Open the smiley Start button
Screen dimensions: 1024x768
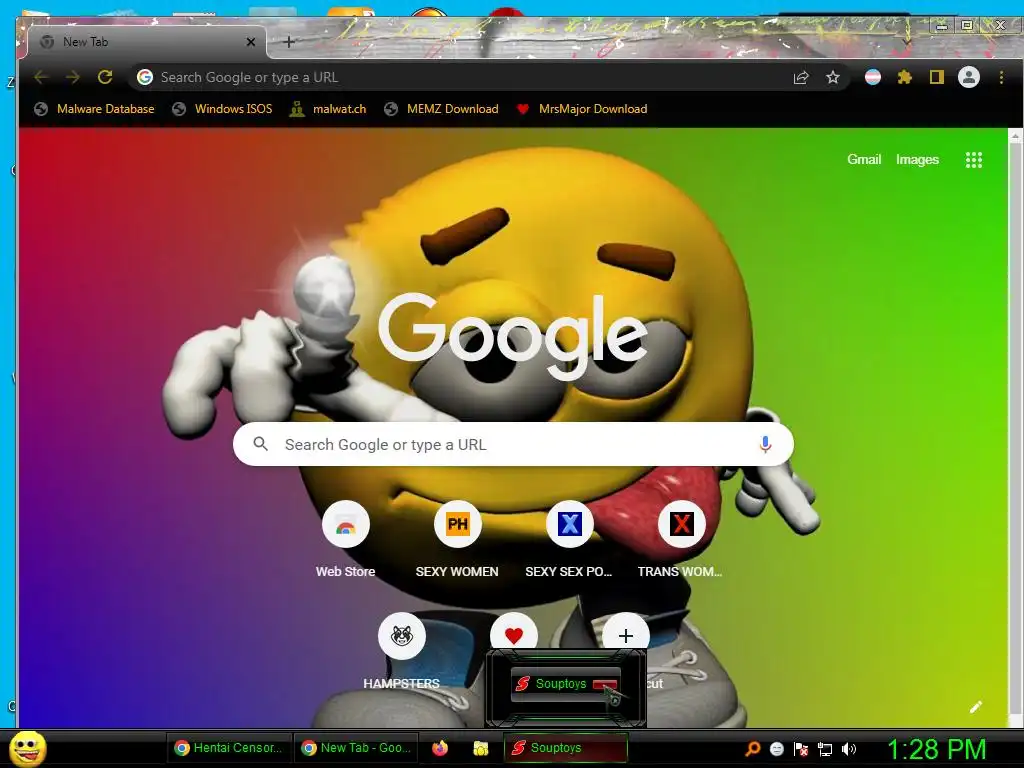27,748
